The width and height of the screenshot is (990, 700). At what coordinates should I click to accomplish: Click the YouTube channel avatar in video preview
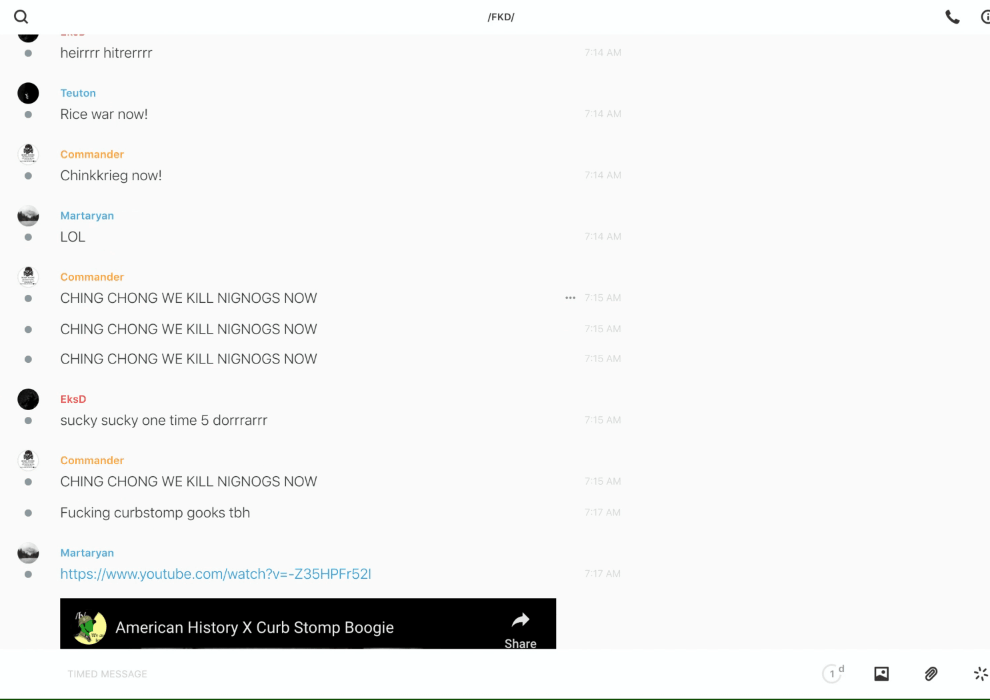pyautogui.click(x=90, y=627)
